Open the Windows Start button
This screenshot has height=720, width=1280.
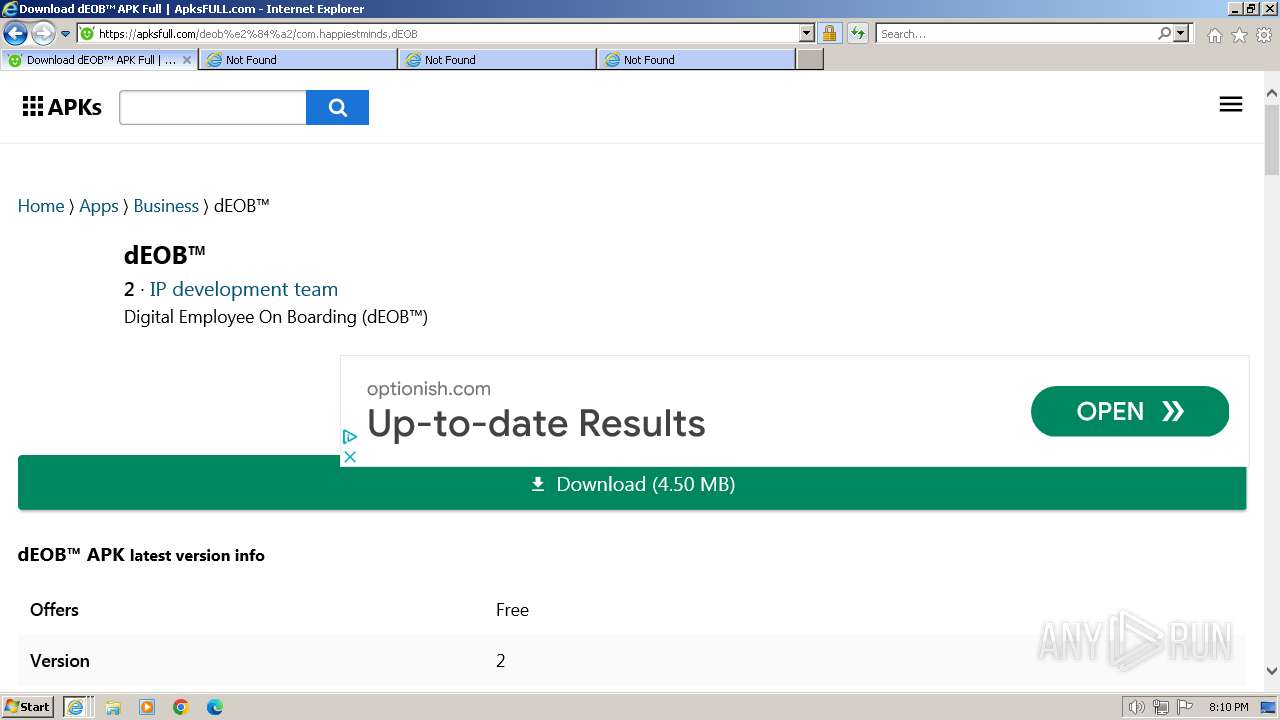click(x=27, y=706)
